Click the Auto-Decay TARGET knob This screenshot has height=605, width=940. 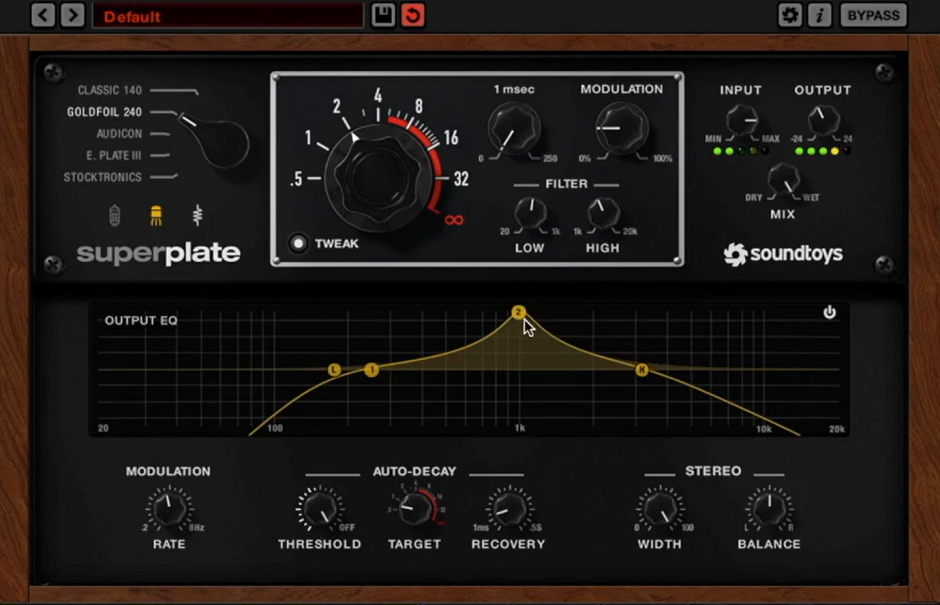tap(414, 508)
